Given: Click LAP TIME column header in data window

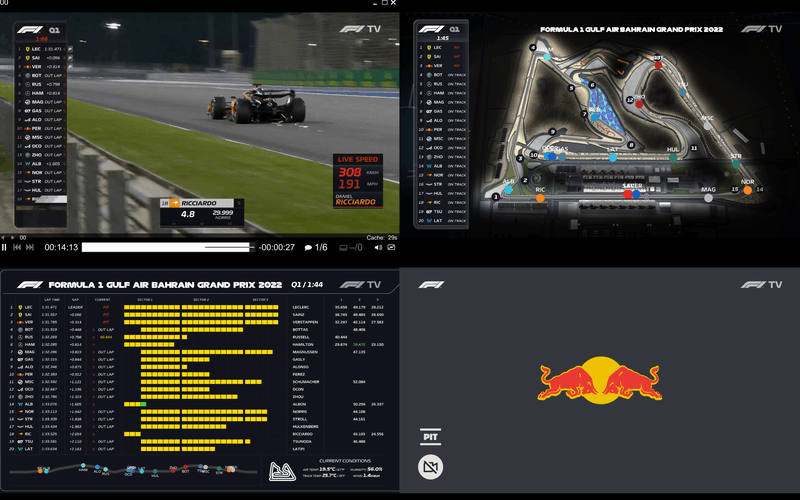Looking at the screenshot, I should (x=52, y=299).
